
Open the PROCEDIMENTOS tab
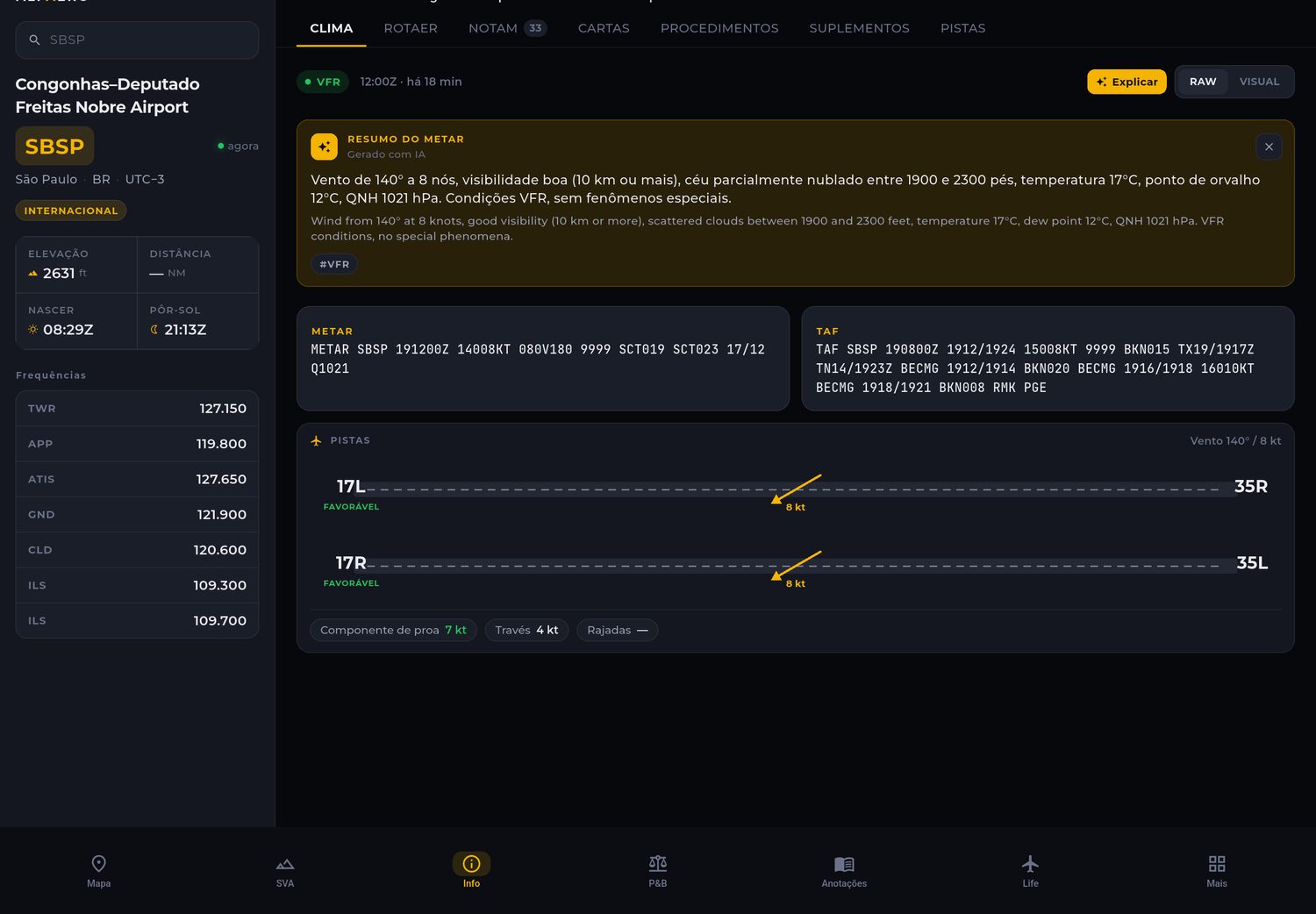click(x=719, y=28)
